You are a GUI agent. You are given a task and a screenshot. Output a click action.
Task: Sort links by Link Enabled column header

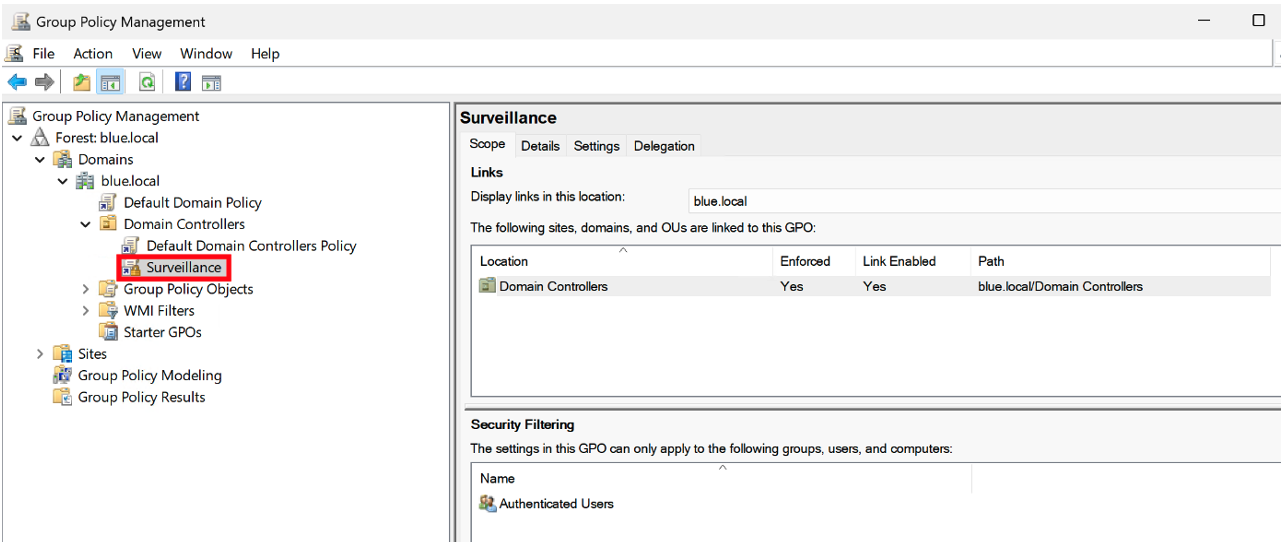[x=898, y=261]
